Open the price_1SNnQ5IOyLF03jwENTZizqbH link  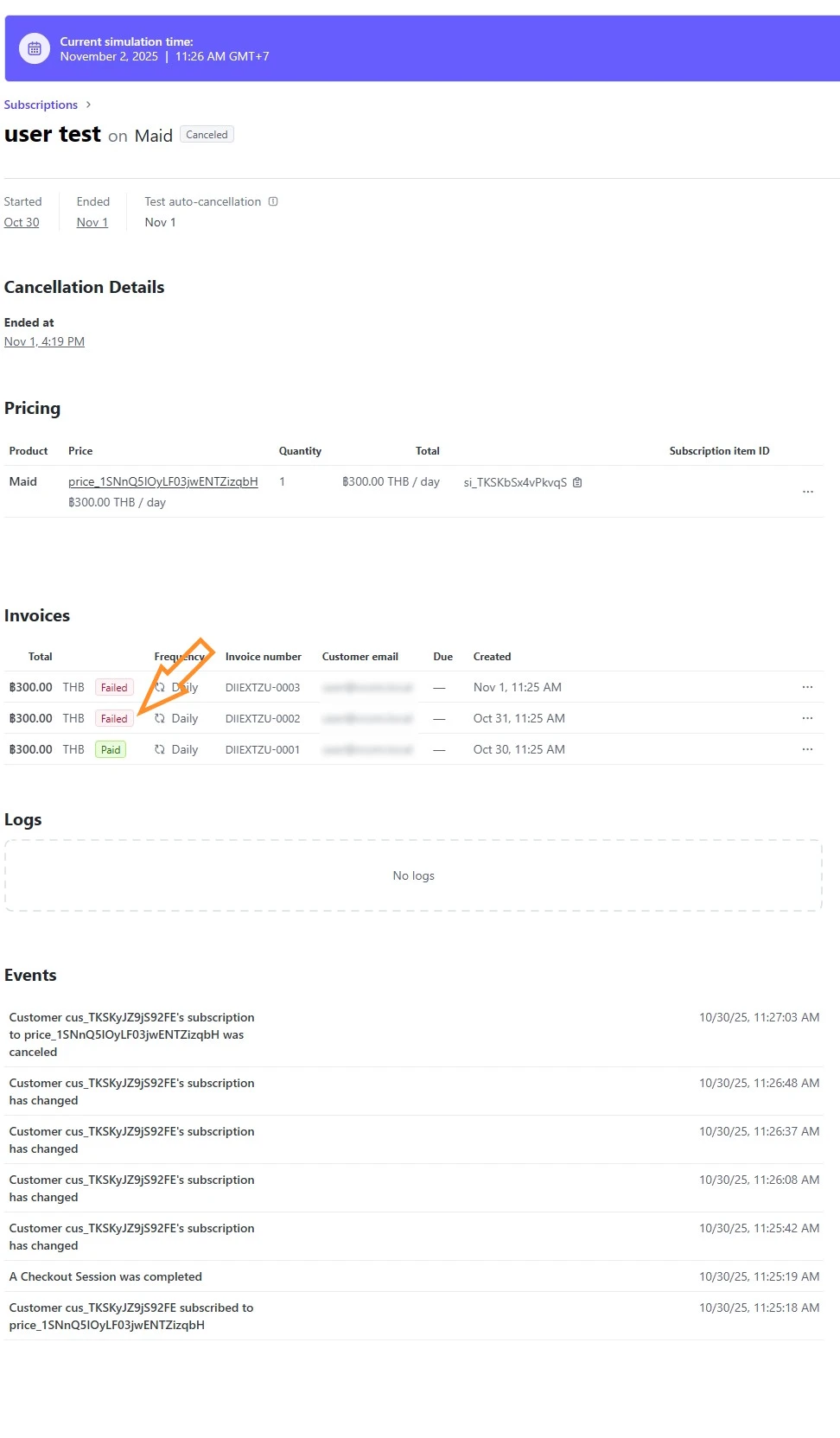162,481
